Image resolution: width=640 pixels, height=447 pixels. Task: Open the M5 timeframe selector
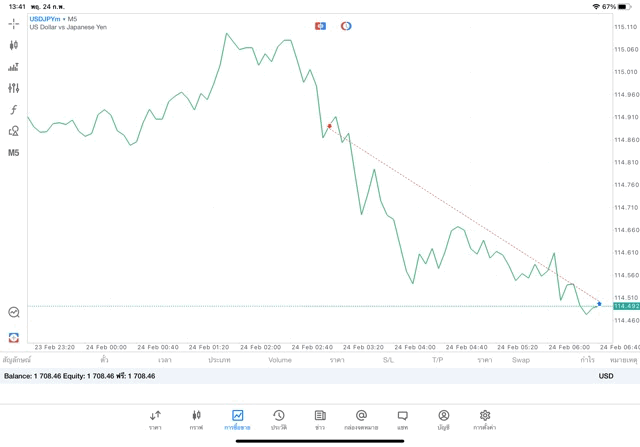tap(14, 153)
